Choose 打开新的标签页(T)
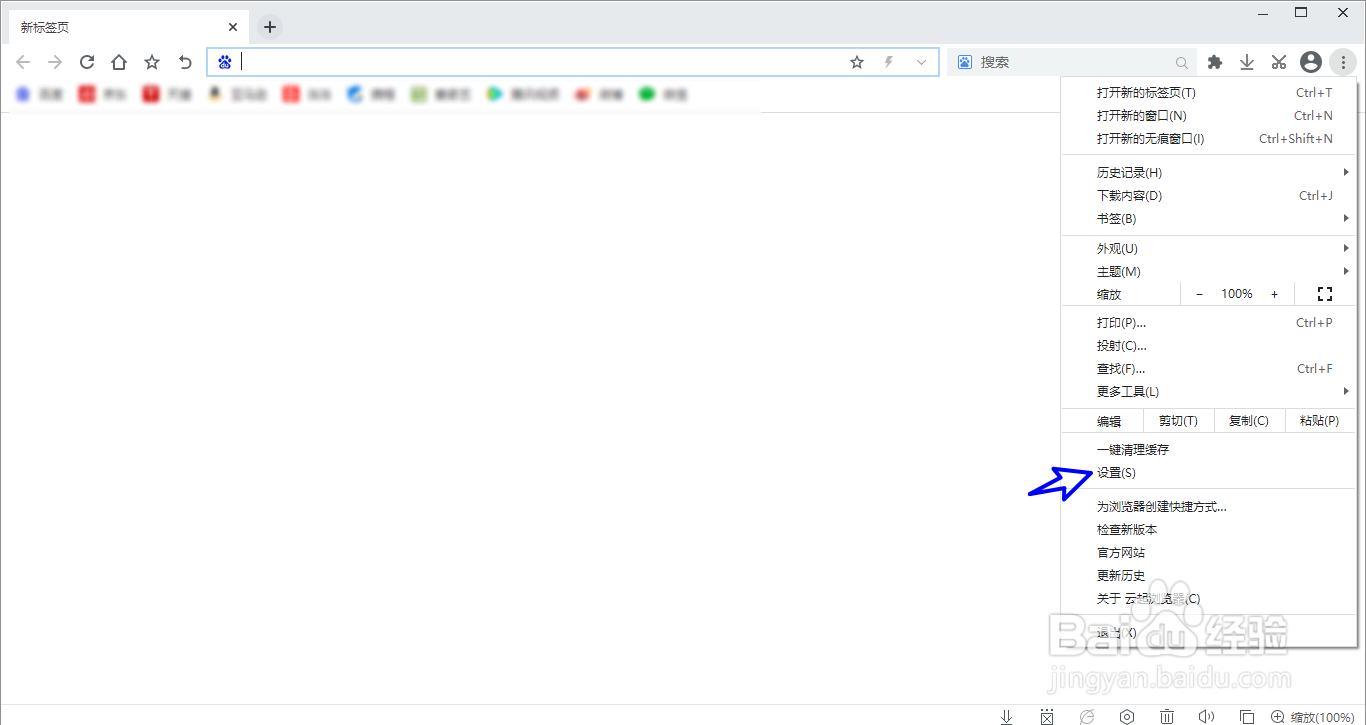This screenshot has width=1366, height=725. tap(1208, 92)
